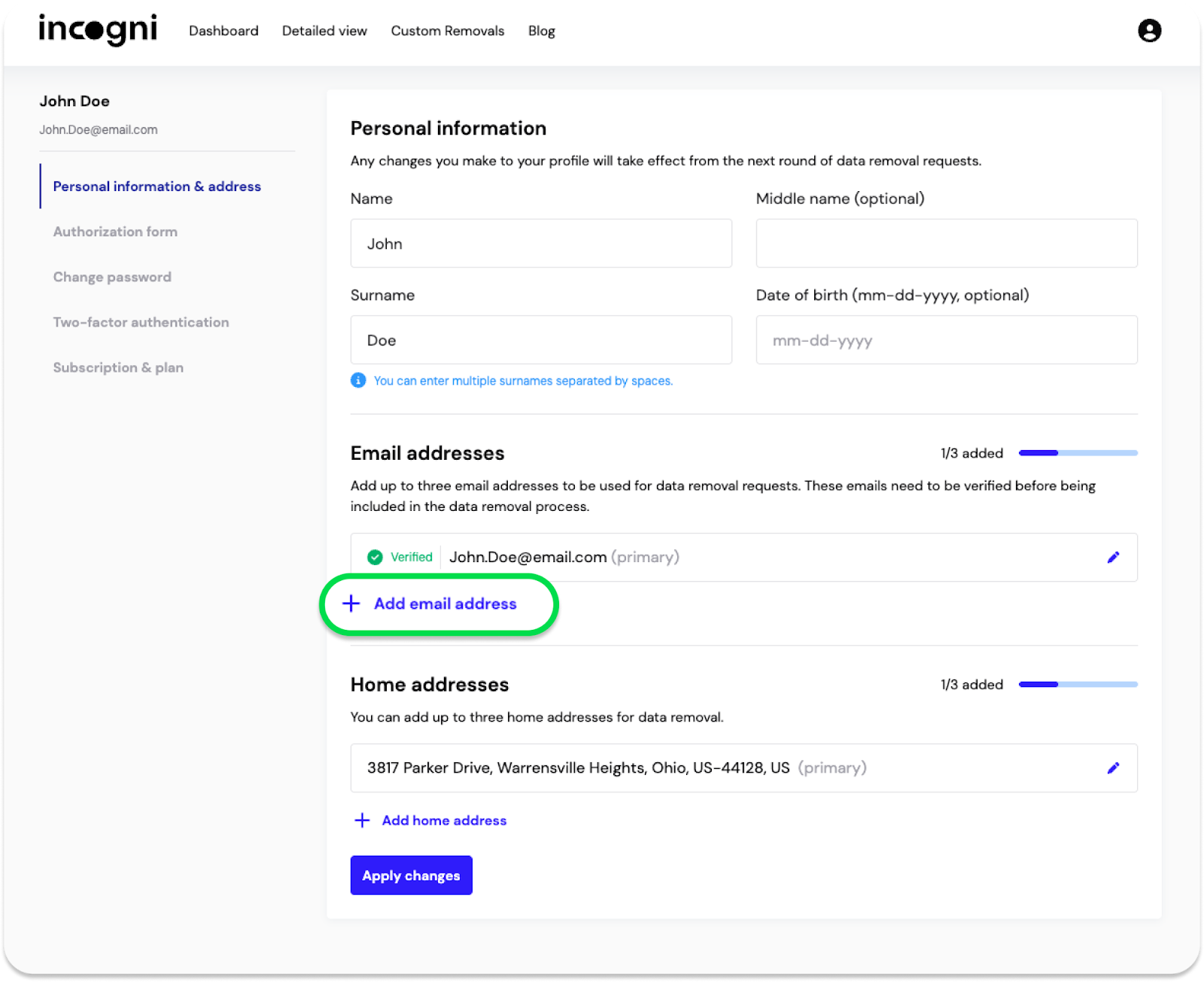
Task: Switch to Two-factor authentication section
Action: (141, 322)
